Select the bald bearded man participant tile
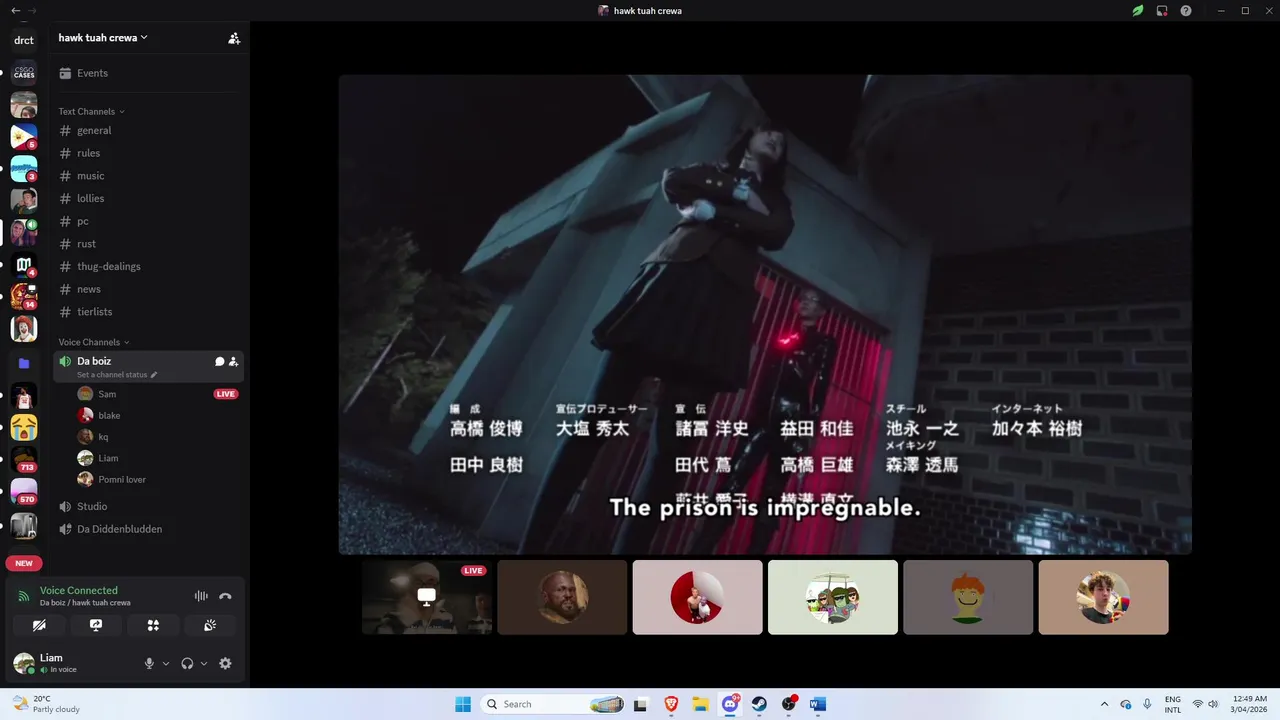Image resolution: width=1280 pixels, height=720 pixels. pyautogui.click(x=562, y=597)
